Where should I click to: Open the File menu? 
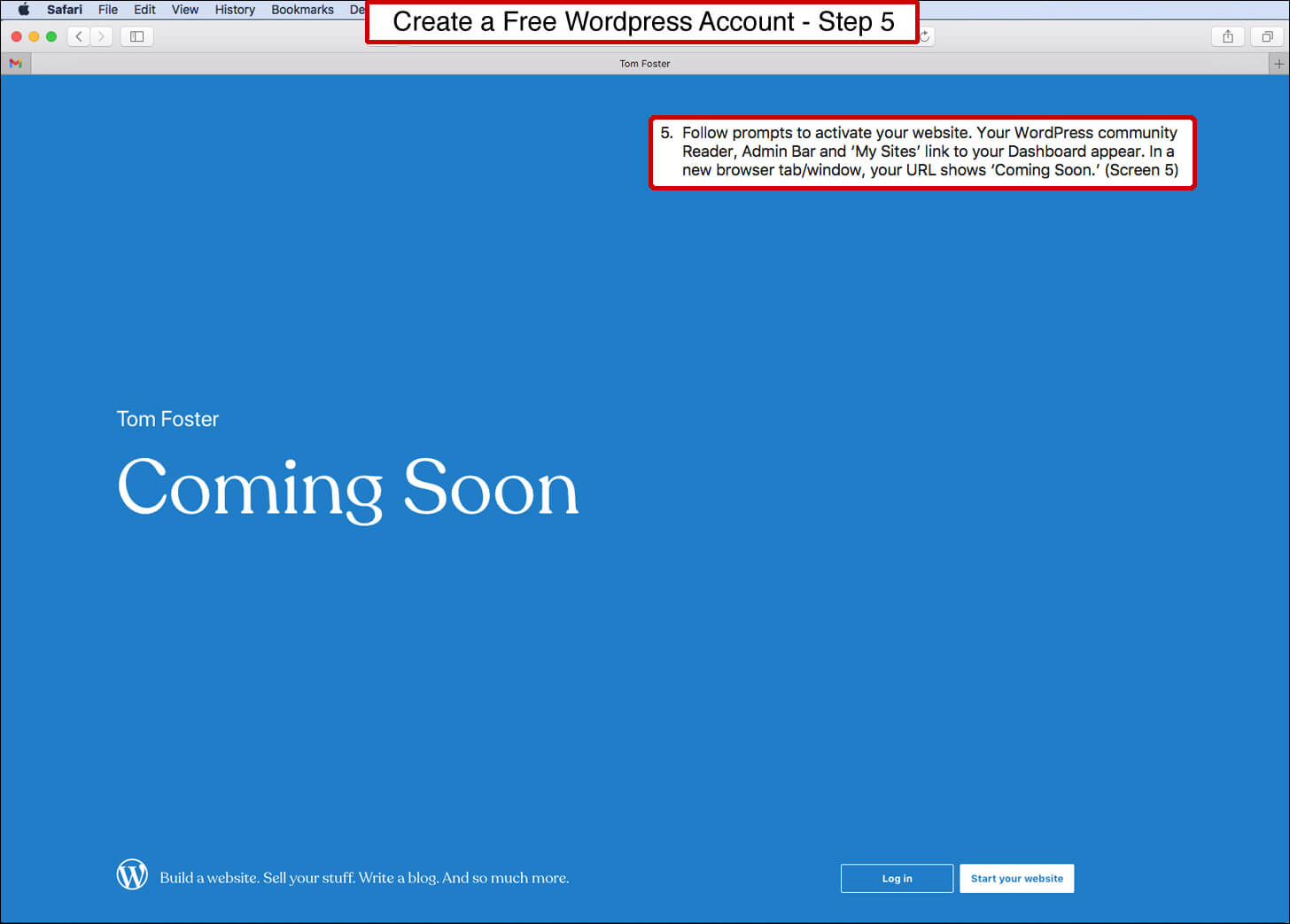coord(108,10)
